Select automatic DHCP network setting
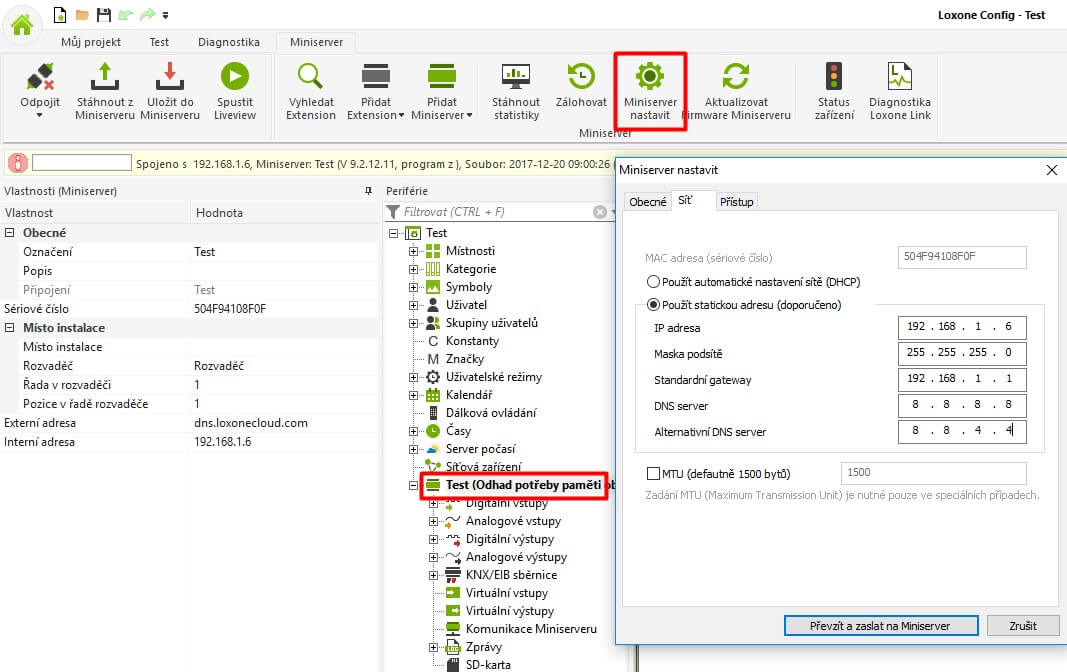This screenshot has width=1067, height=672. (x=654, y=282)
